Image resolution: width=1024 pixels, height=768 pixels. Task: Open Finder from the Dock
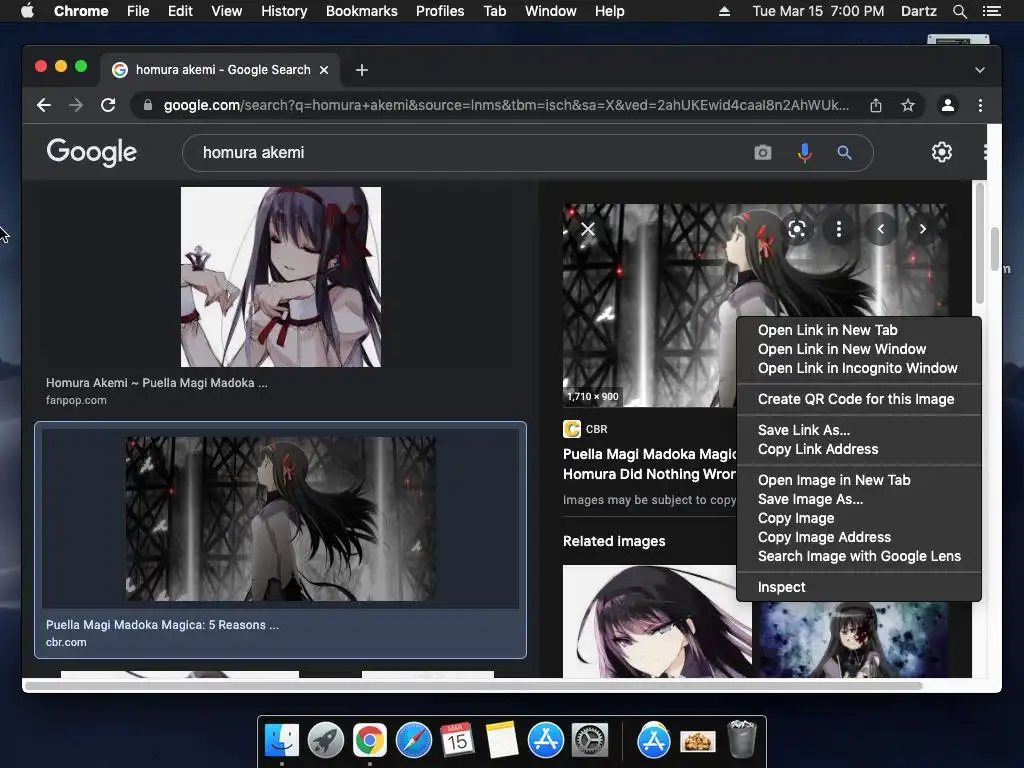(x=282, y=740)
